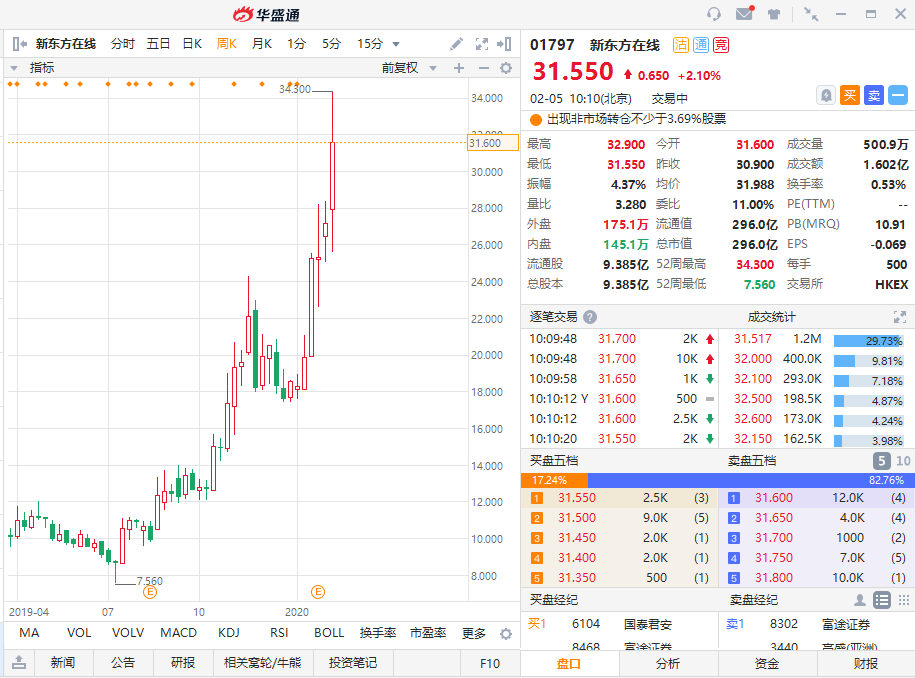This screenshot has width=915, height=678.
Task: Open 相关窝轮/牛熊 tab
Action: click(263, 662)
